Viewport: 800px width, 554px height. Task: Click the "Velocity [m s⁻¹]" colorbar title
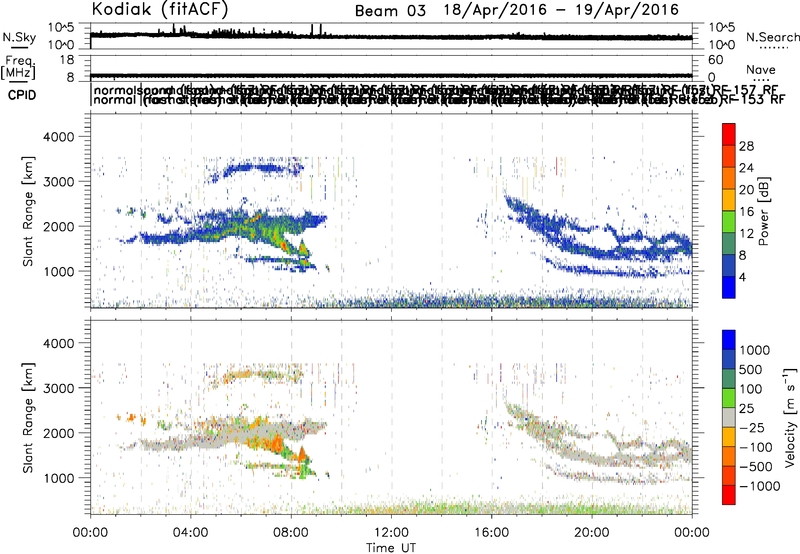point(790,417)
